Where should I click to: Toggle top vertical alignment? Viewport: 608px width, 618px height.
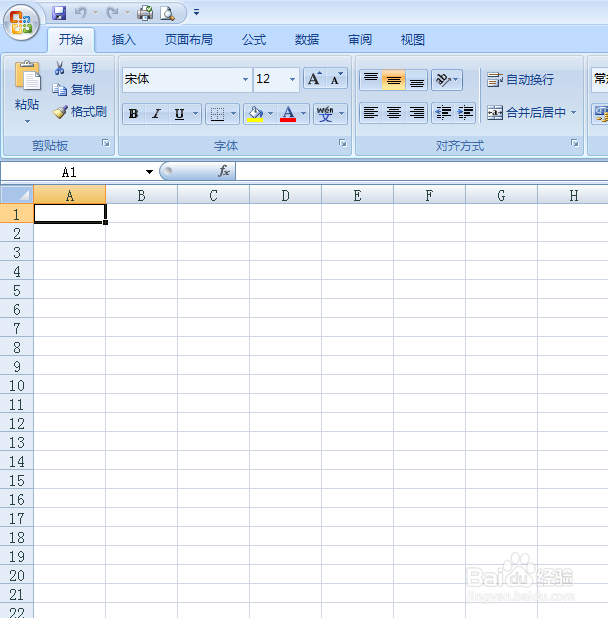[x=371, y=80]
